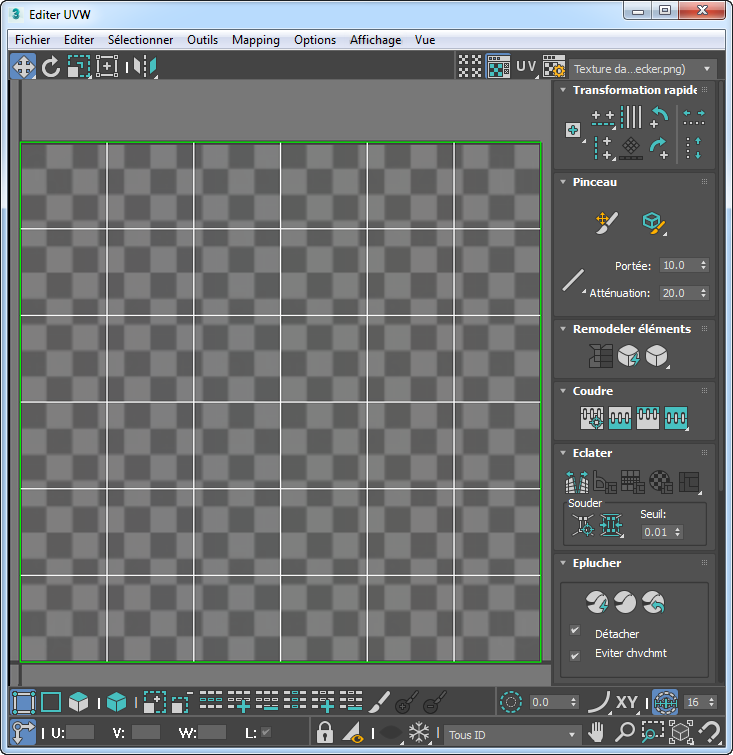Viewport: 733px width, 755px height.
Task: Activate target weld in Souder
Action: pyautogui.click(x=583, y=525)
